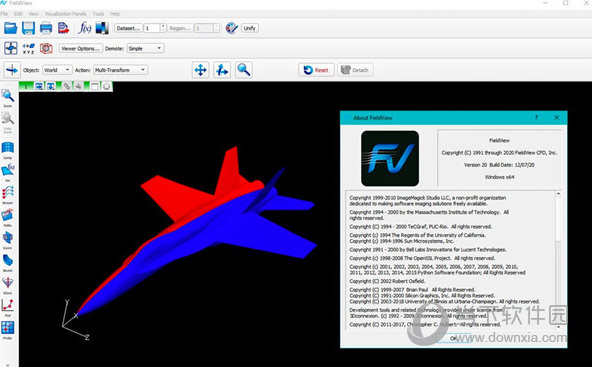This screenshot has width=592, height=367.
Task: Click the Print icon in toolbar
Action: click(46, 28)
